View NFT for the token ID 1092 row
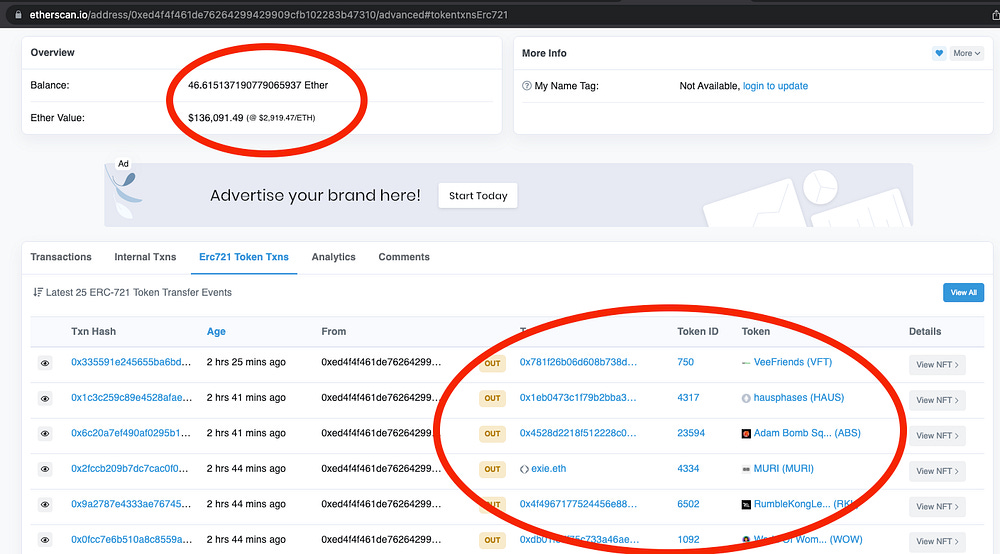Image resolution: width=1000 pixels, height=554 pixels. click(x=937, y=541)
